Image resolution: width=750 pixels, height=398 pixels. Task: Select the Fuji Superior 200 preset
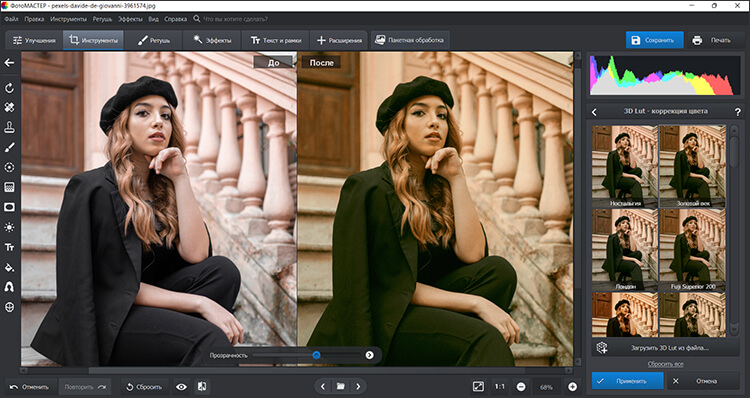point(692,250)
